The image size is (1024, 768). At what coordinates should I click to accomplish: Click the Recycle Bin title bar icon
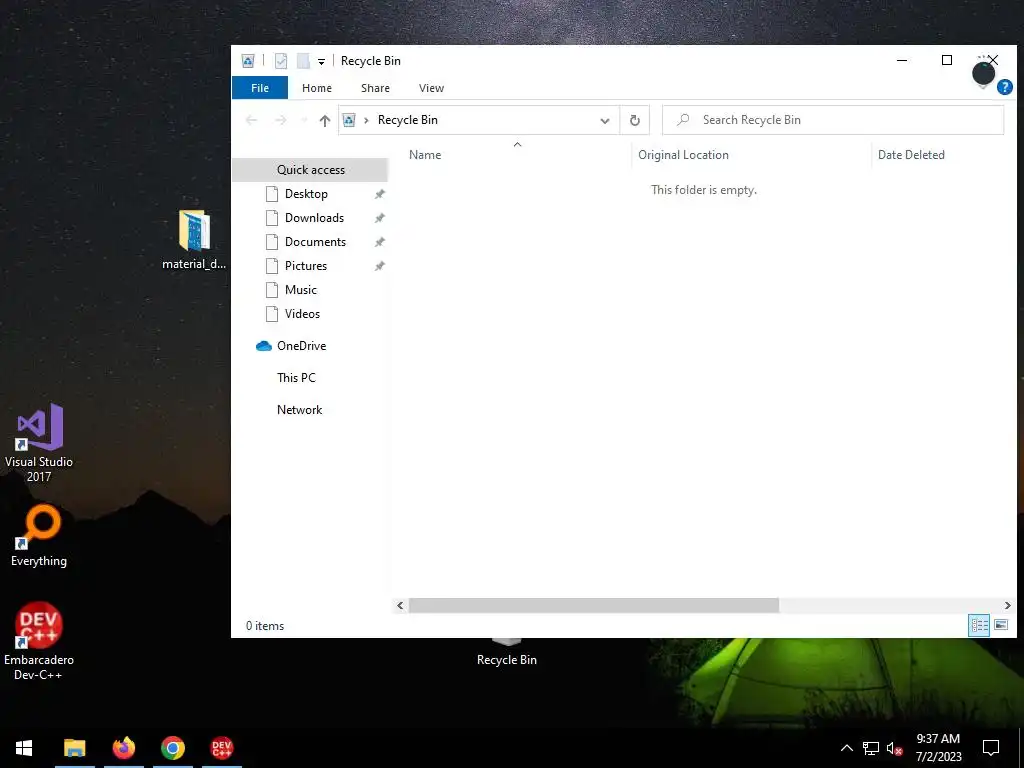pos(248,61)
